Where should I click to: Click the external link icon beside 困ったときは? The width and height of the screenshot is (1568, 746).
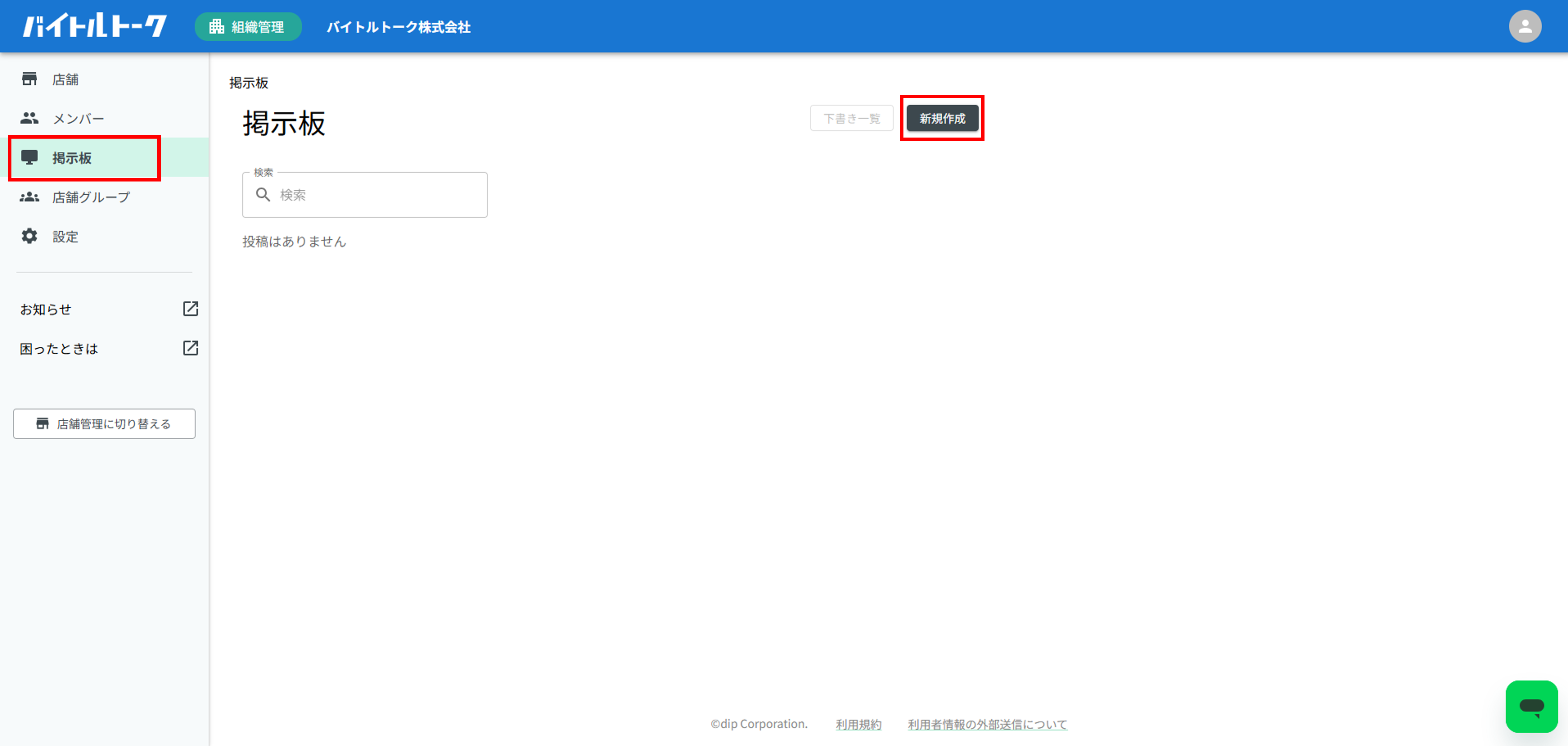191,348
